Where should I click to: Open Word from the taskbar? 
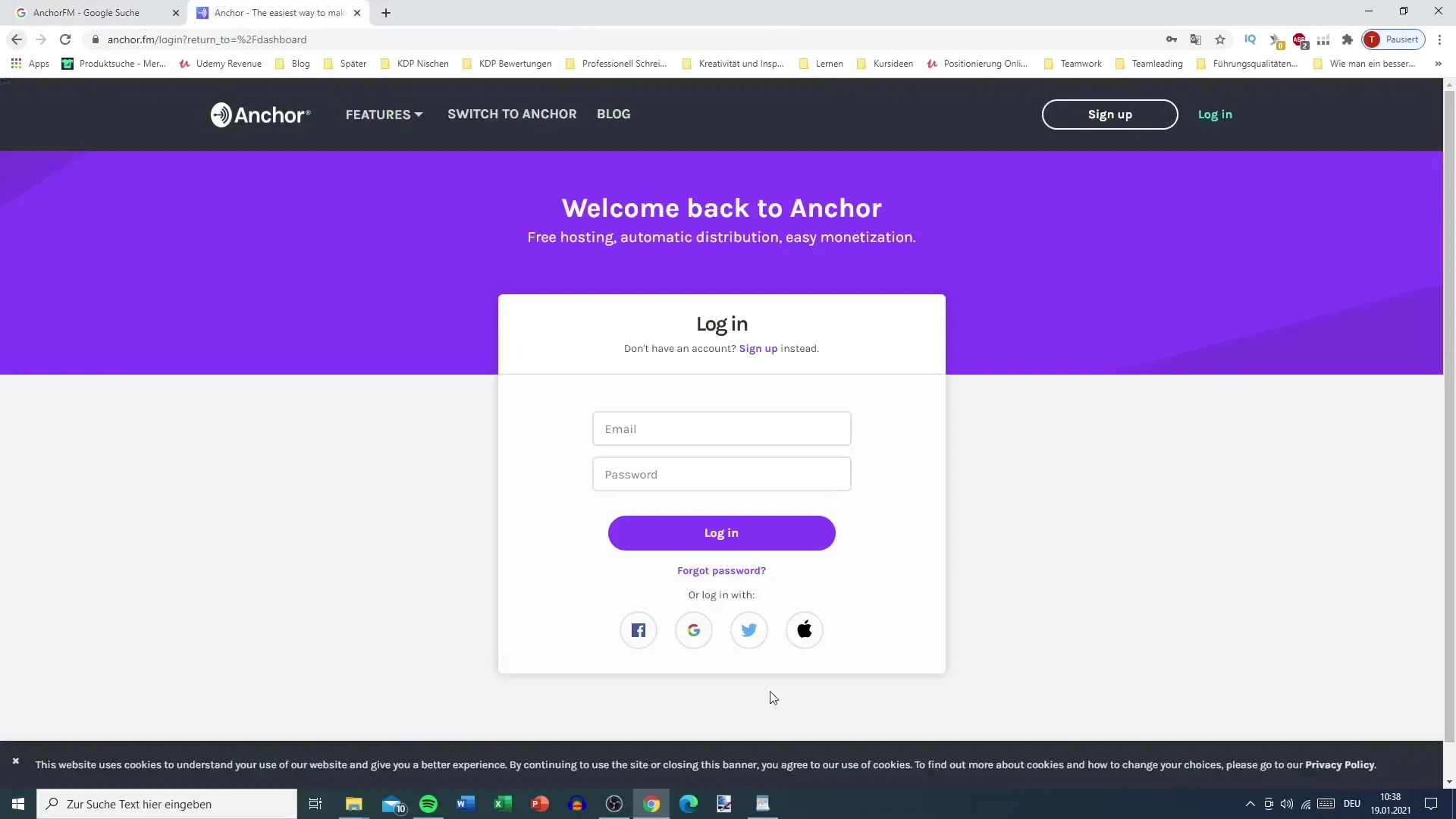466,804
